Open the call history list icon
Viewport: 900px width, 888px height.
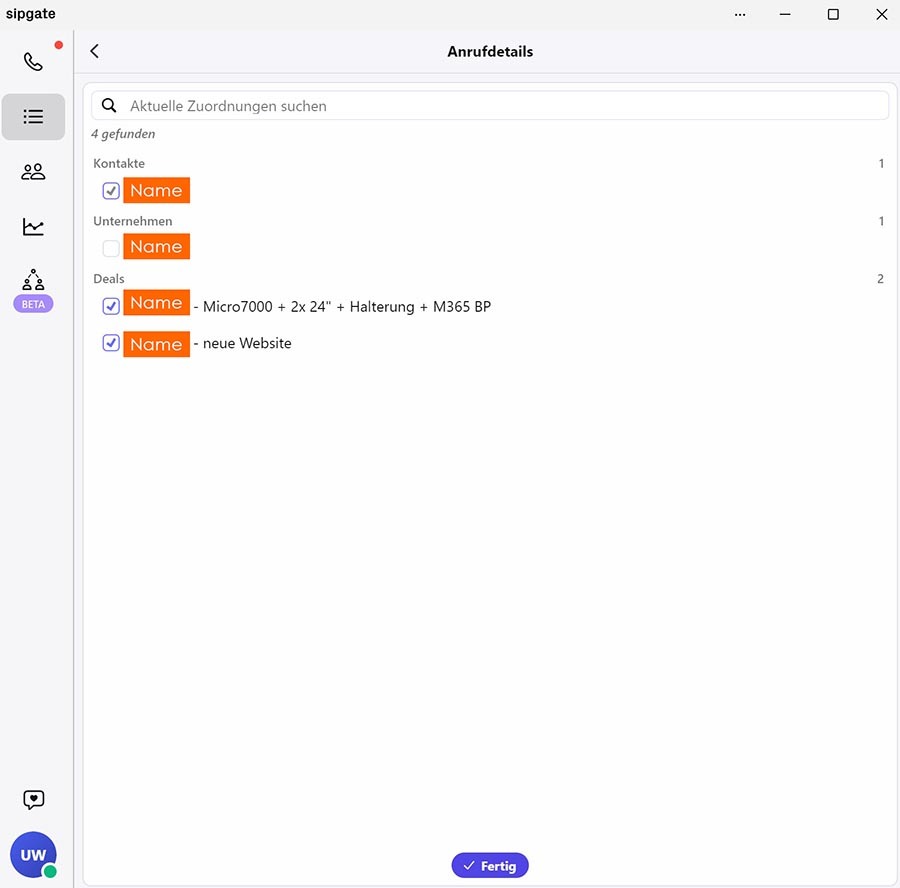pyautogui.click(x=33, y=117)
